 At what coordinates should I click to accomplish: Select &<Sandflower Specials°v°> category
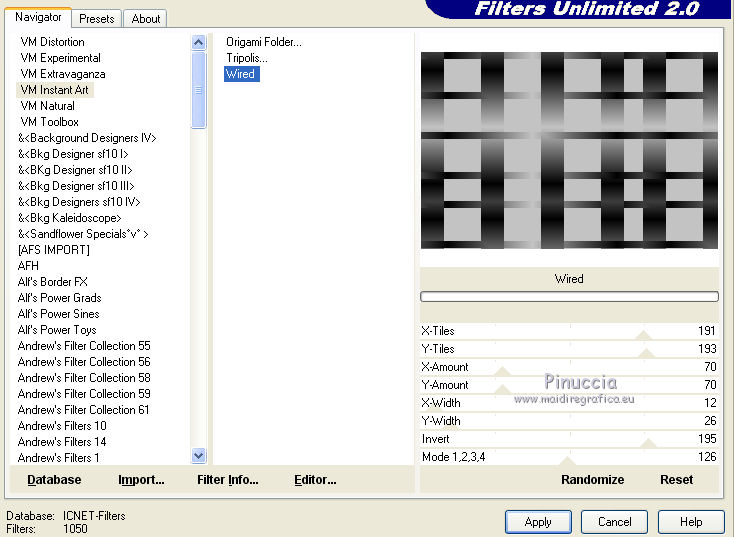click(83, 234)
